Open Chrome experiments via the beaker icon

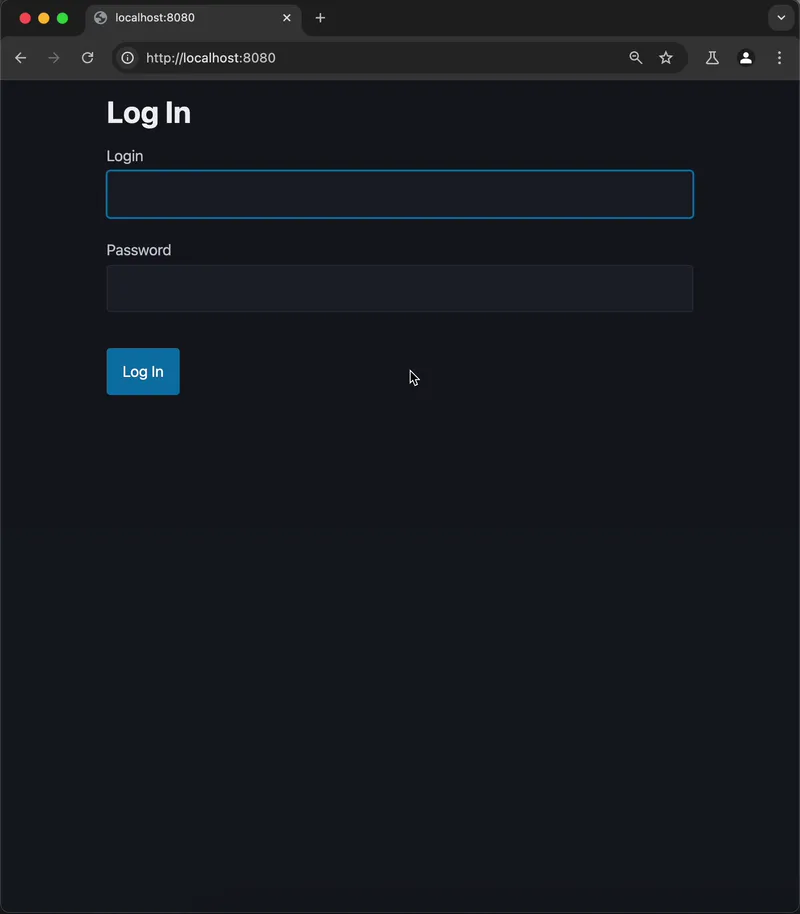(x=712, y=58)
